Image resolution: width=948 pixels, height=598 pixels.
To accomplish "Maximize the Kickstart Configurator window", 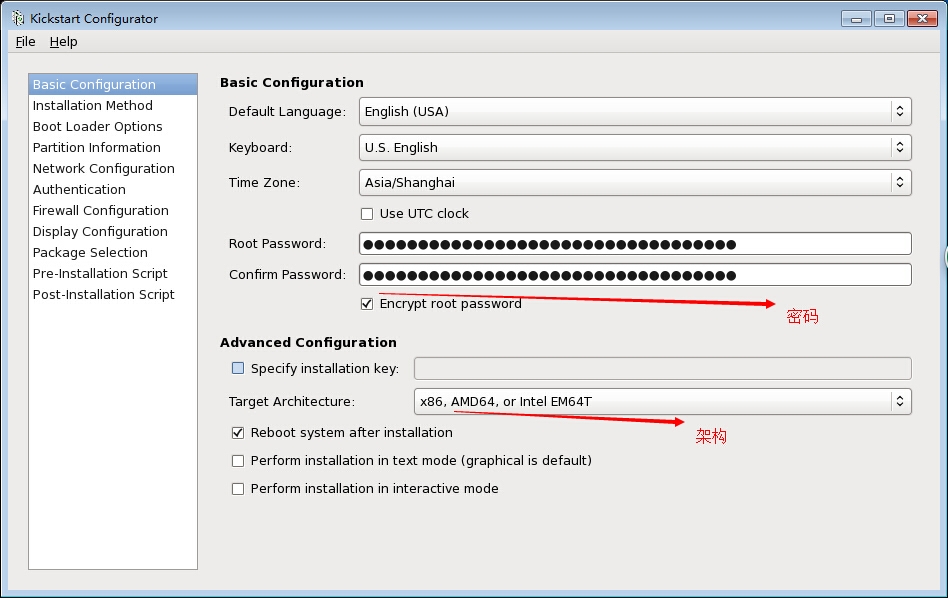I will (889, 19).
